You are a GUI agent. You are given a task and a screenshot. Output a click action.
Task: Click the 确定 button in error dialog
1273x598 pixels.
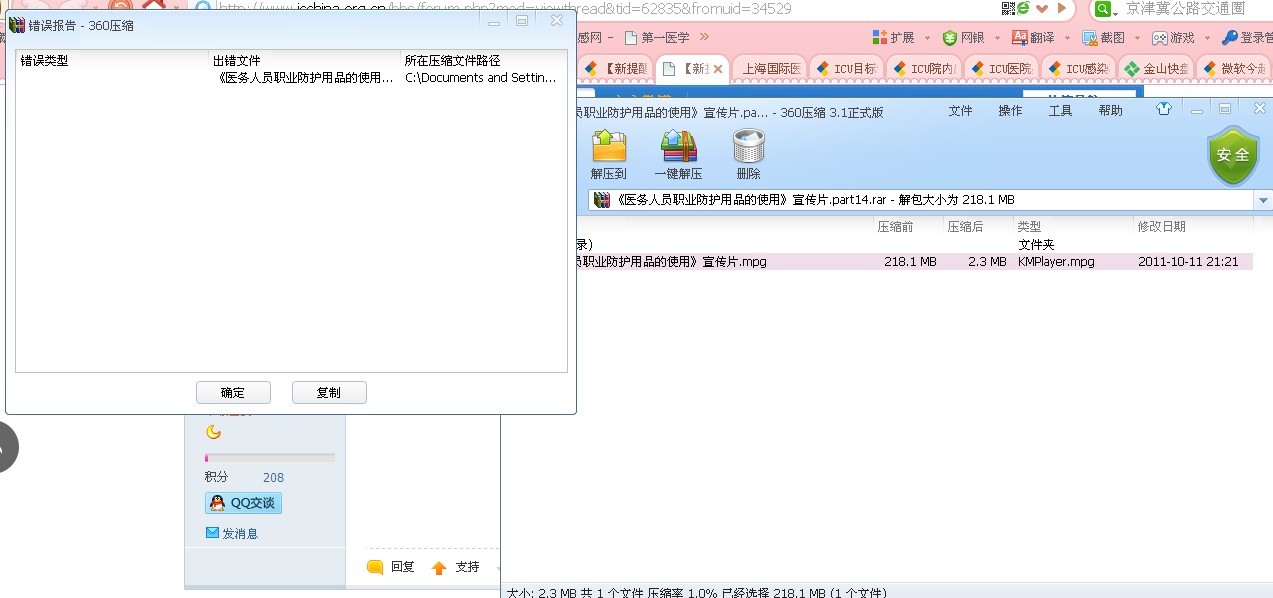(233, 392)
